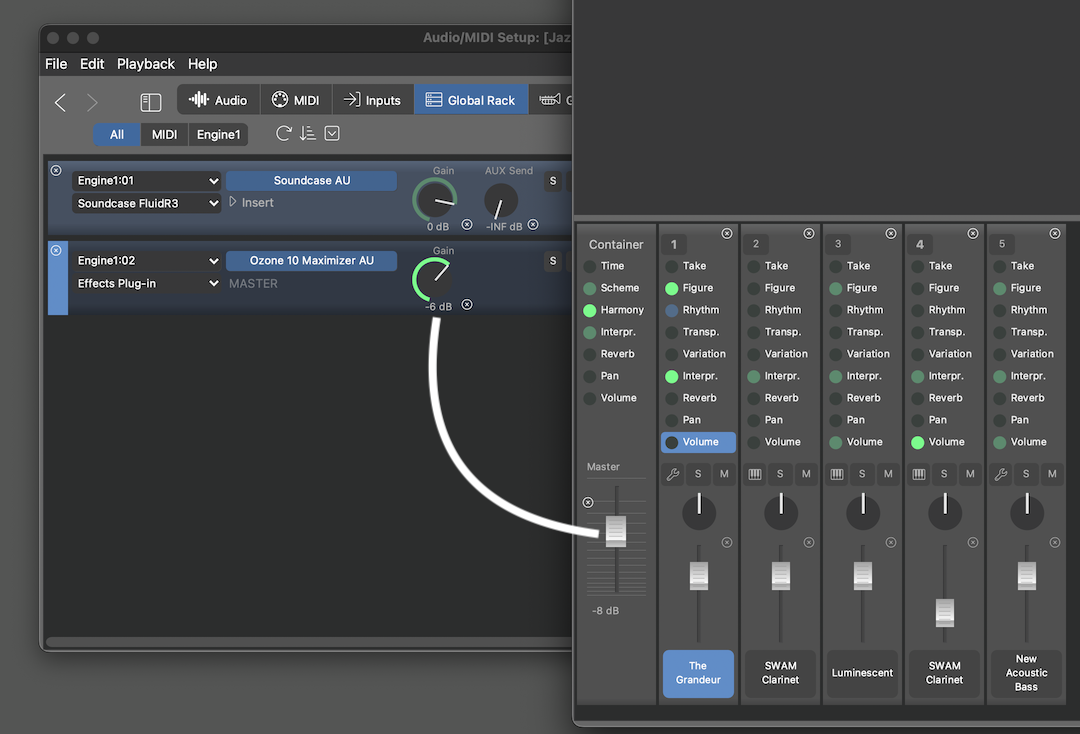Switch to the MIDI toolbar tab
The image size is (1080, 734).
pyautogui.click(x=296, y=100)
